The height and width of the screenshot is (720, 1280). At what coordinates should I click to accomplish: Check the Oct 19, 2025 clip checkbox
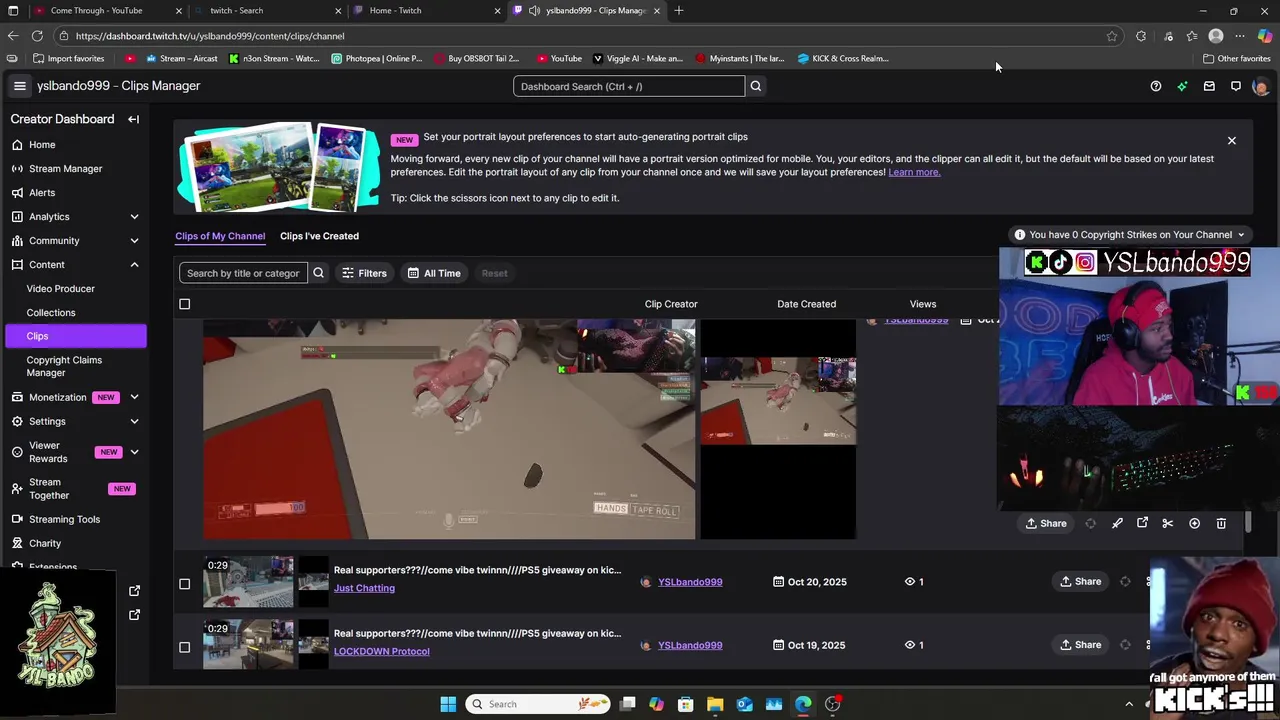click(x=184, y=647)
